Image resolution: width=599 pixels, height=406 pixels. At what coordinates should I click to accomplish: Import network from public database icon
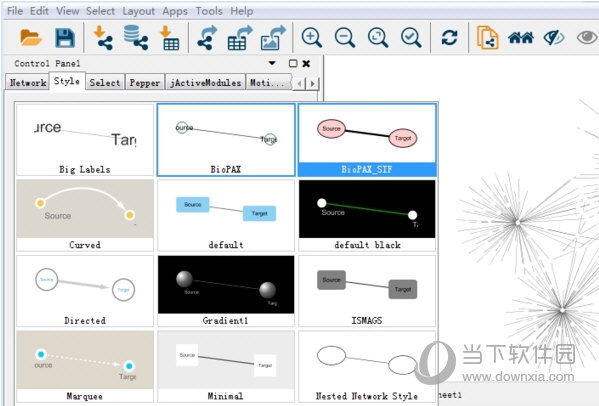pos(136,37)
